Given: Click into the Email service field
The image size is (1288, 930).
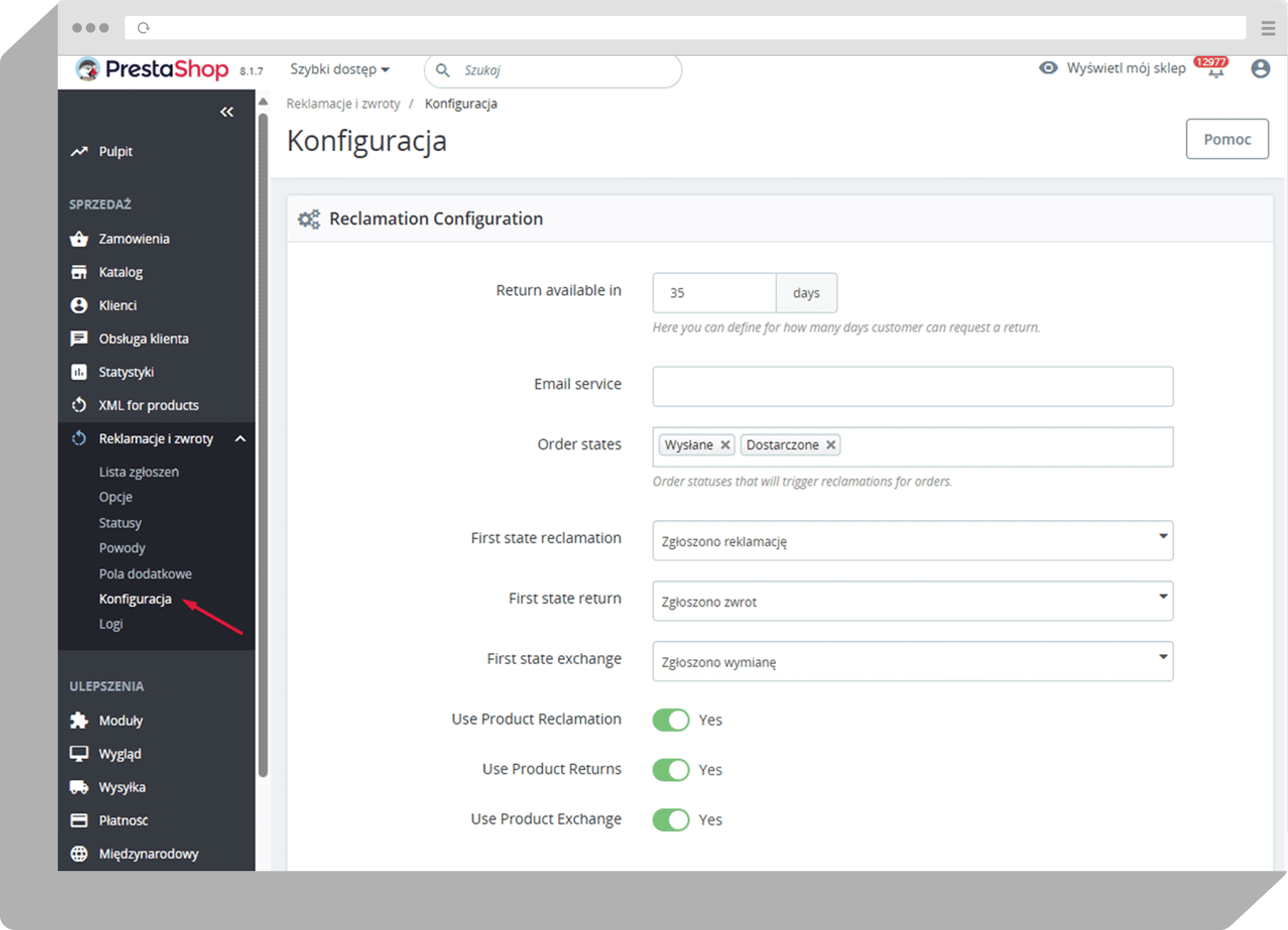Looking at the screenshot, I should click(x=912, y=386).
